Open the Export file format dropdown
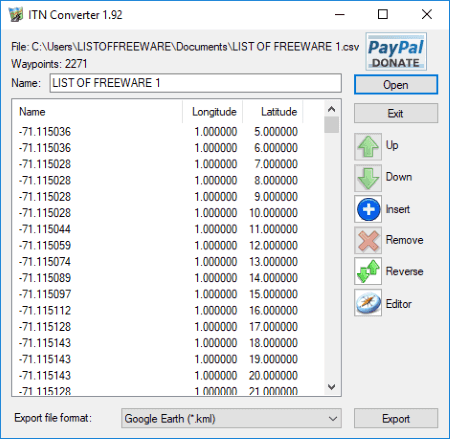The height and width of the screenshot is (439, 450). point(231,418)
